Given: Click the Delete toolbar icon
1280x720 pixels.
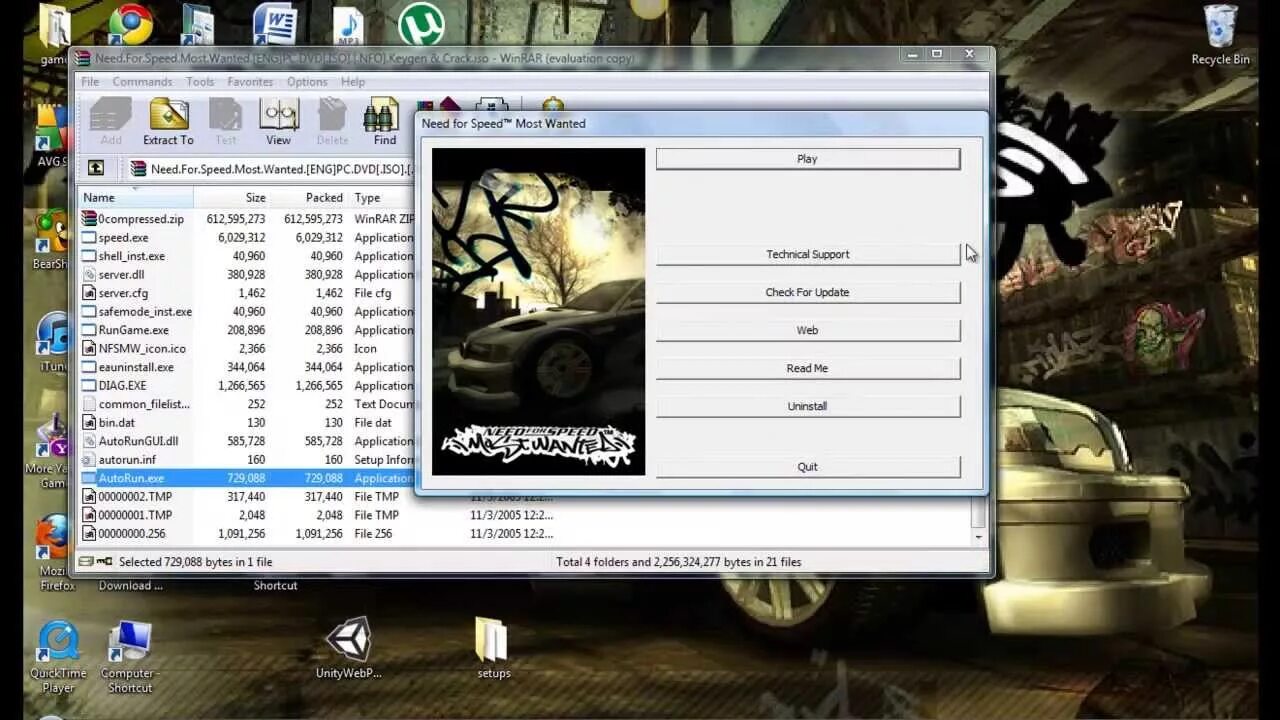Looking at the screenshot, I should (332, 122).
